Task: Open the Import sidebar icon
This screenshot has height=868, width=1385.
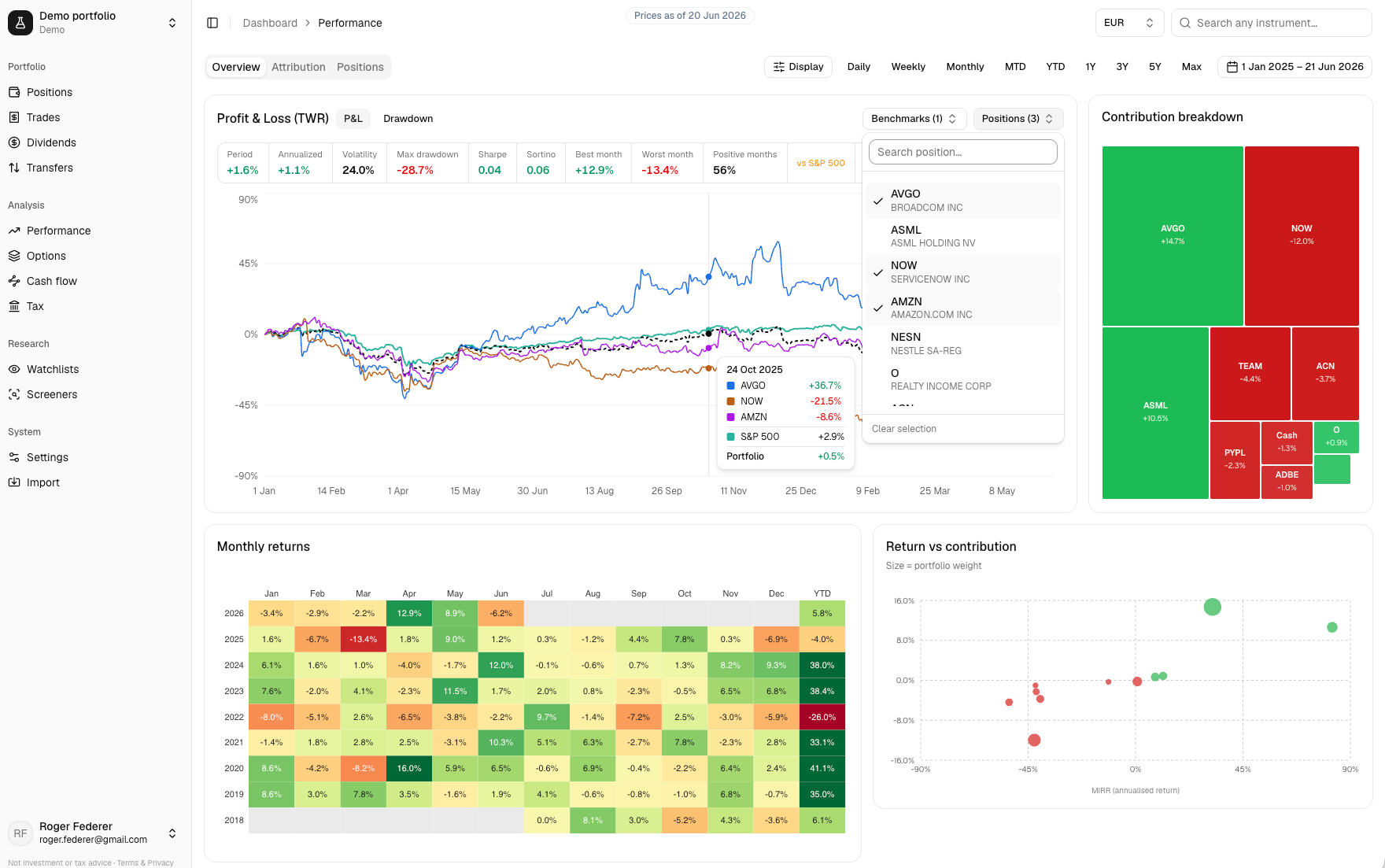Action: pos(14,482)
